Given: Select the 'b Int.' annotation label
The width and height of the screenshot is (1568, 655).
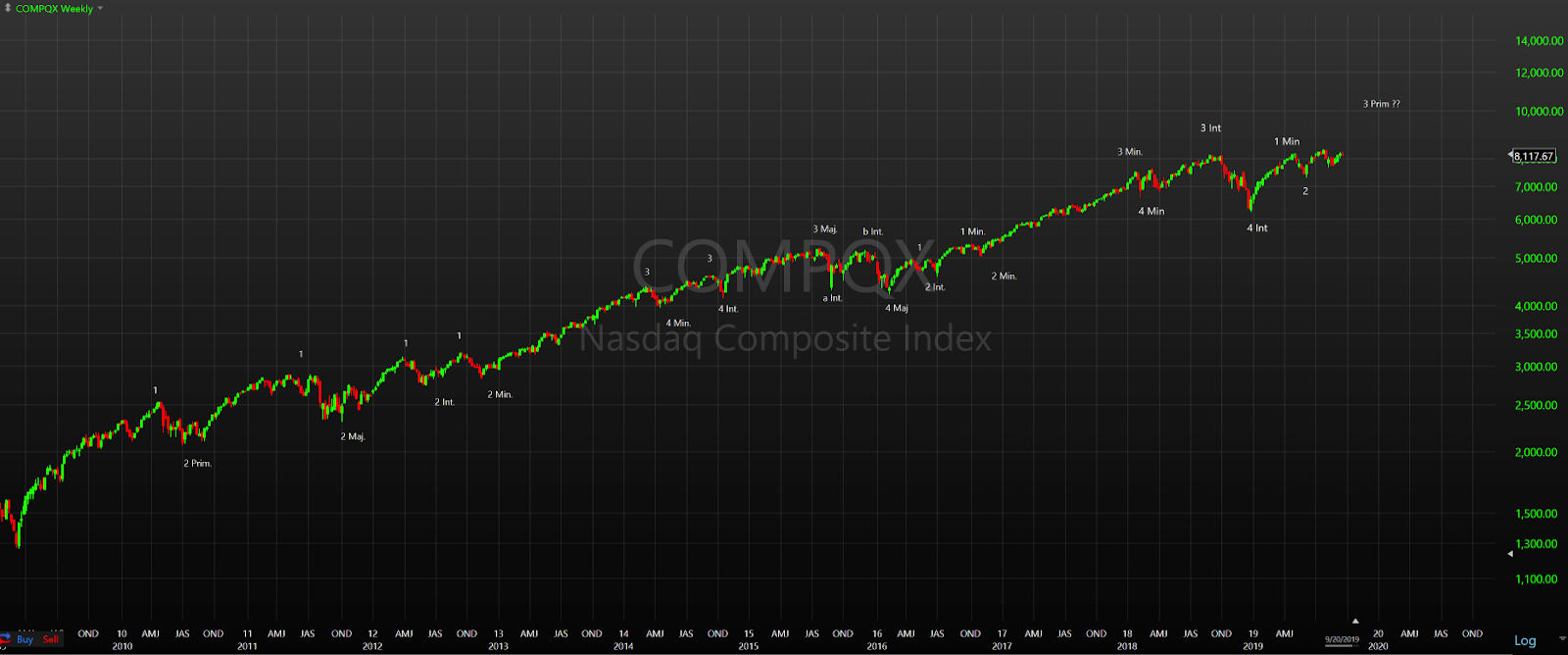Looking at the screenshot, I should tap(872, 232).
